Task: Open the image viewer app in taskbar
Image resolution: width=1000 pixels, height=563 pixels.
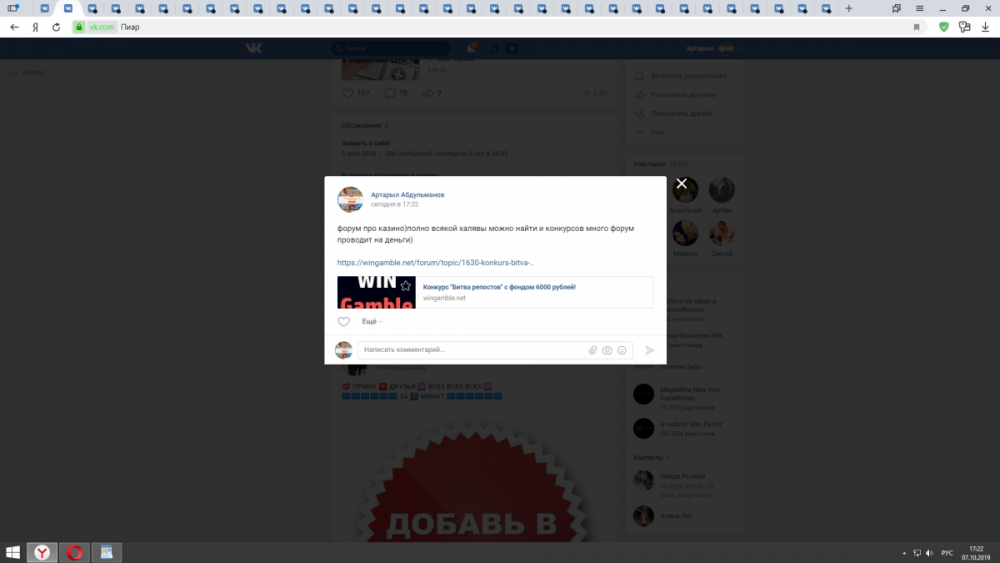Action: click(x=107, y=552)
